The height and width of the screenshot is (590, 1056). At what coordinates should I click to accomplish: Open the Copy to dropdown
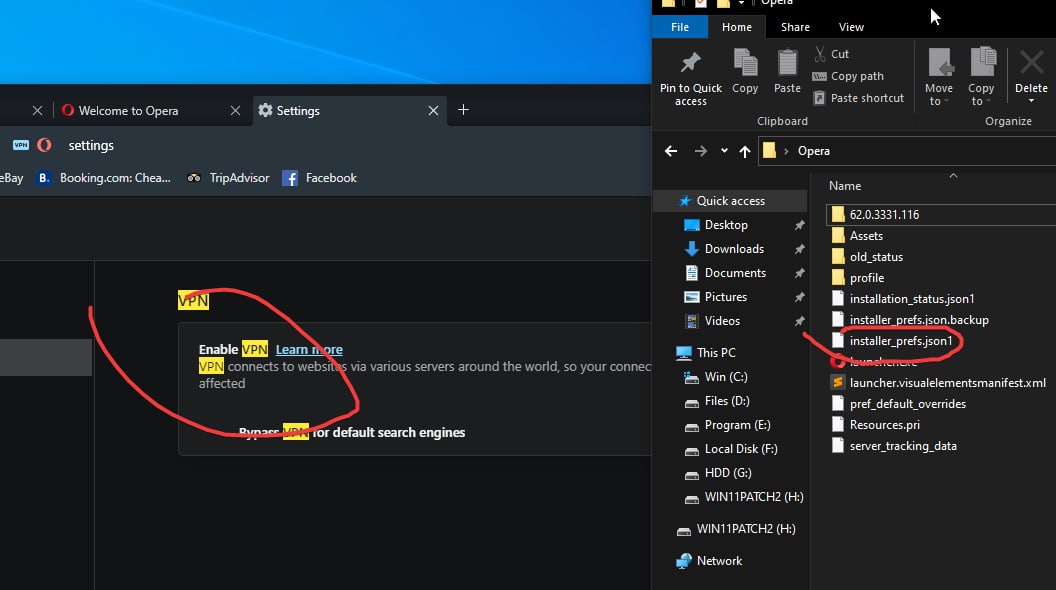point(981,77)
